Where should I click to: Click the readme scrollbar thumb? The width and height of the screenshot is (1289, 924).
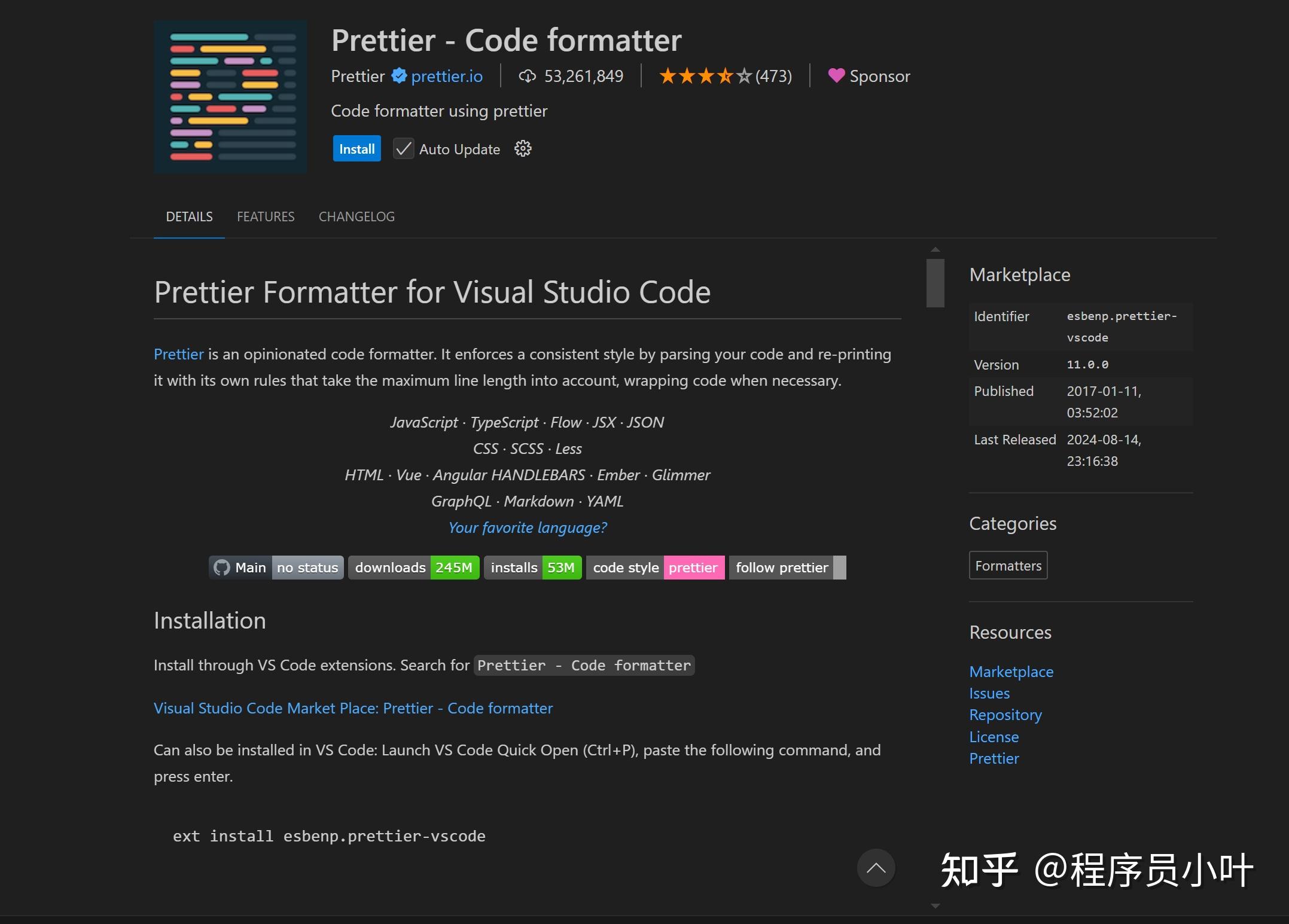pyautogui.click(x=935, y=283)
